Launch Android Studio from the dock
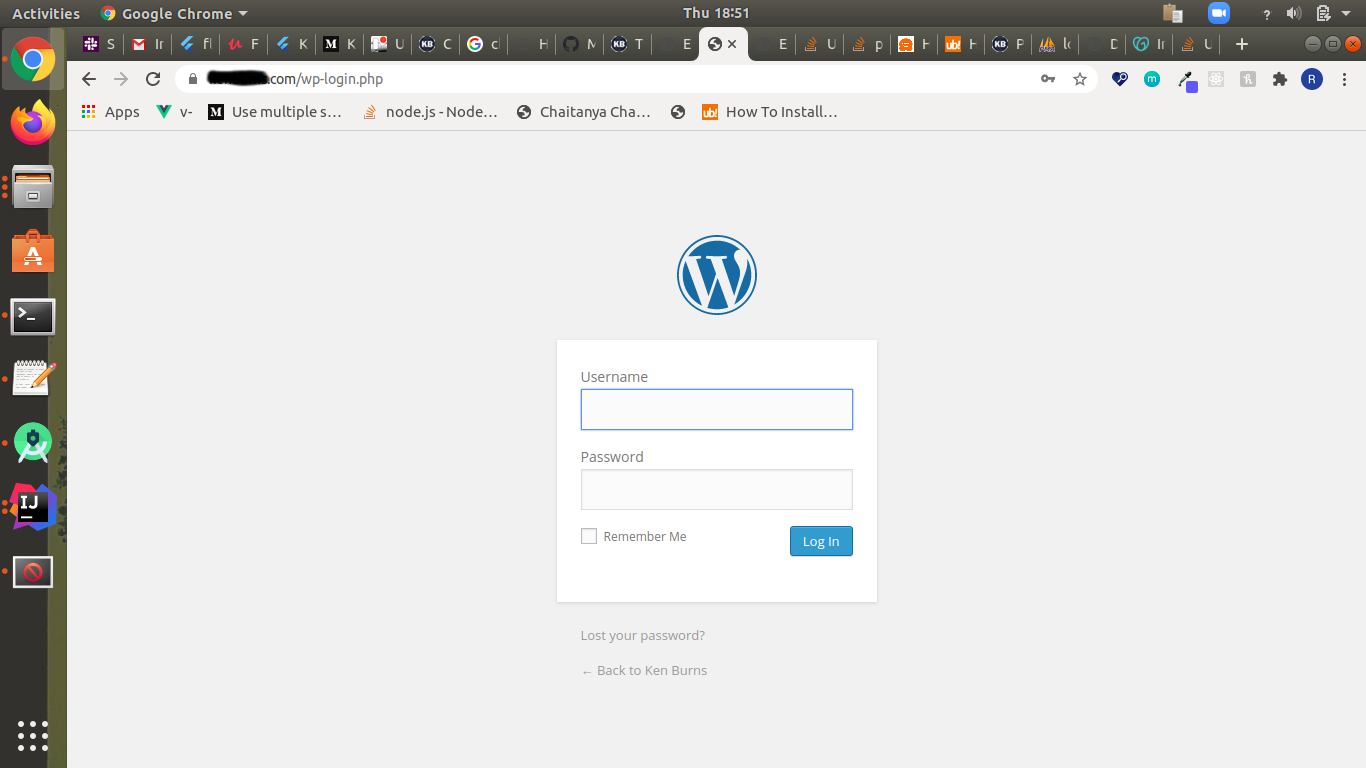1366x768 pixels. [33, 443]
